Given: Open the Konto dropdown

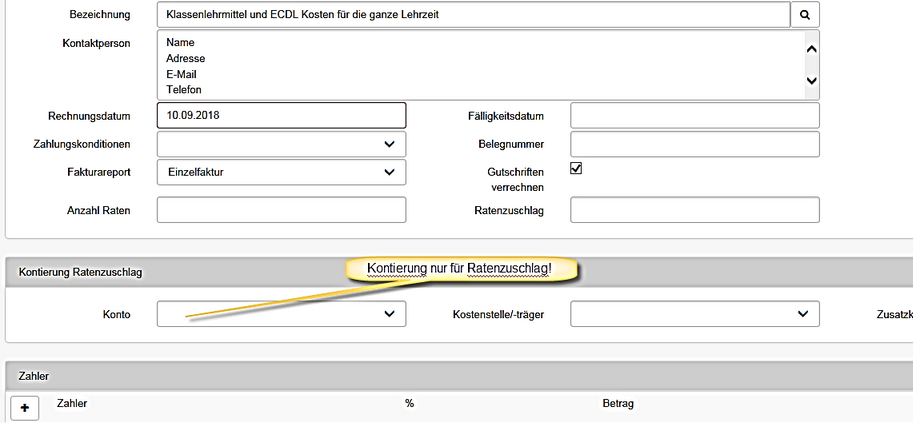Looking at the screenshot, I should point(281,314).
